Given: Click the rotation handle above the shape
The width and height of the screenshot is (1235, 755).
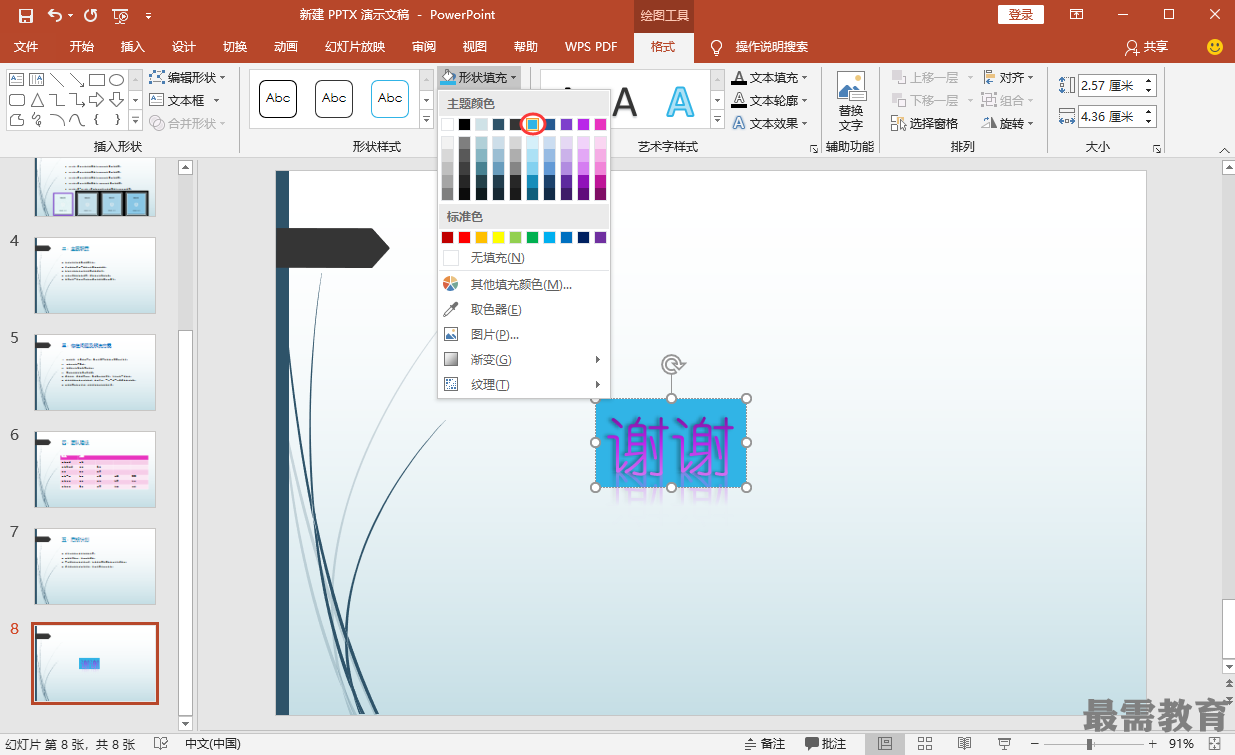Looking at the screenshot, I should tap(672, 365).
